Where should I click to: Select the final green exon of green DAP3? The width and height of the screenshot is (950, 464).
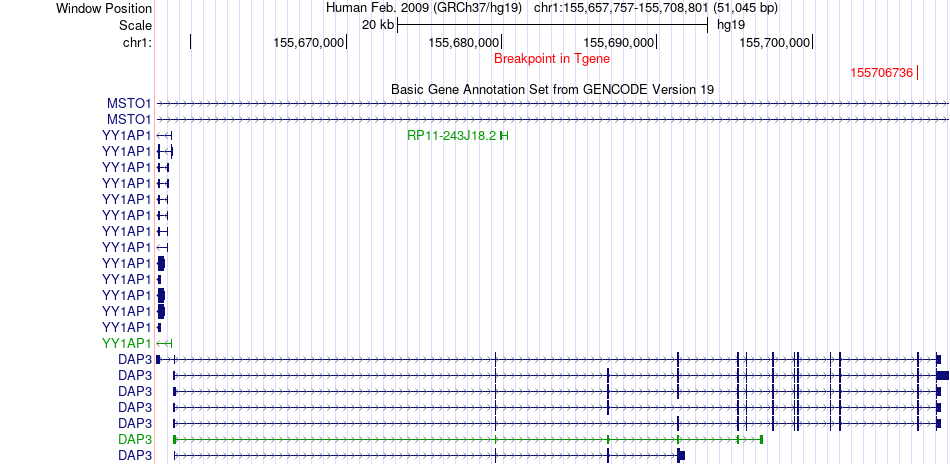(761, 439)
